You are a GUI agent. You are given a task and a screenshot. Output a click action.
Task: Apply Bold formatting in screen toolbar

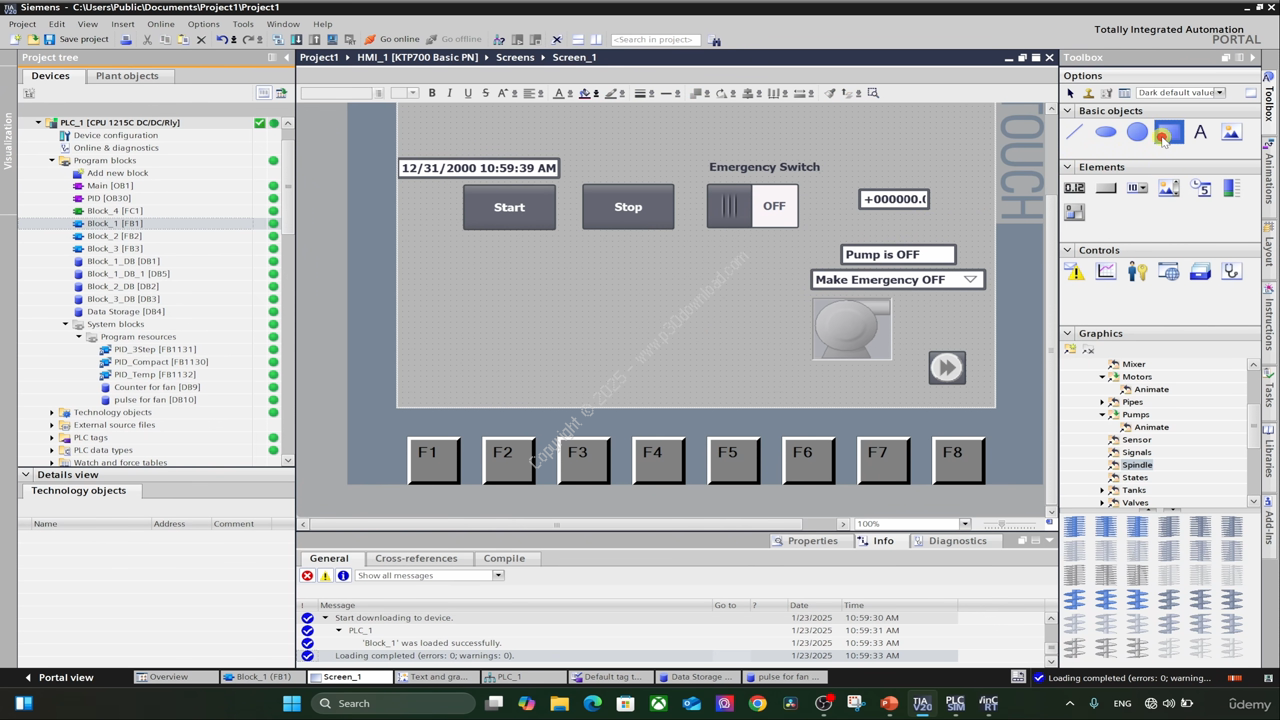click(x=432, y=93)
